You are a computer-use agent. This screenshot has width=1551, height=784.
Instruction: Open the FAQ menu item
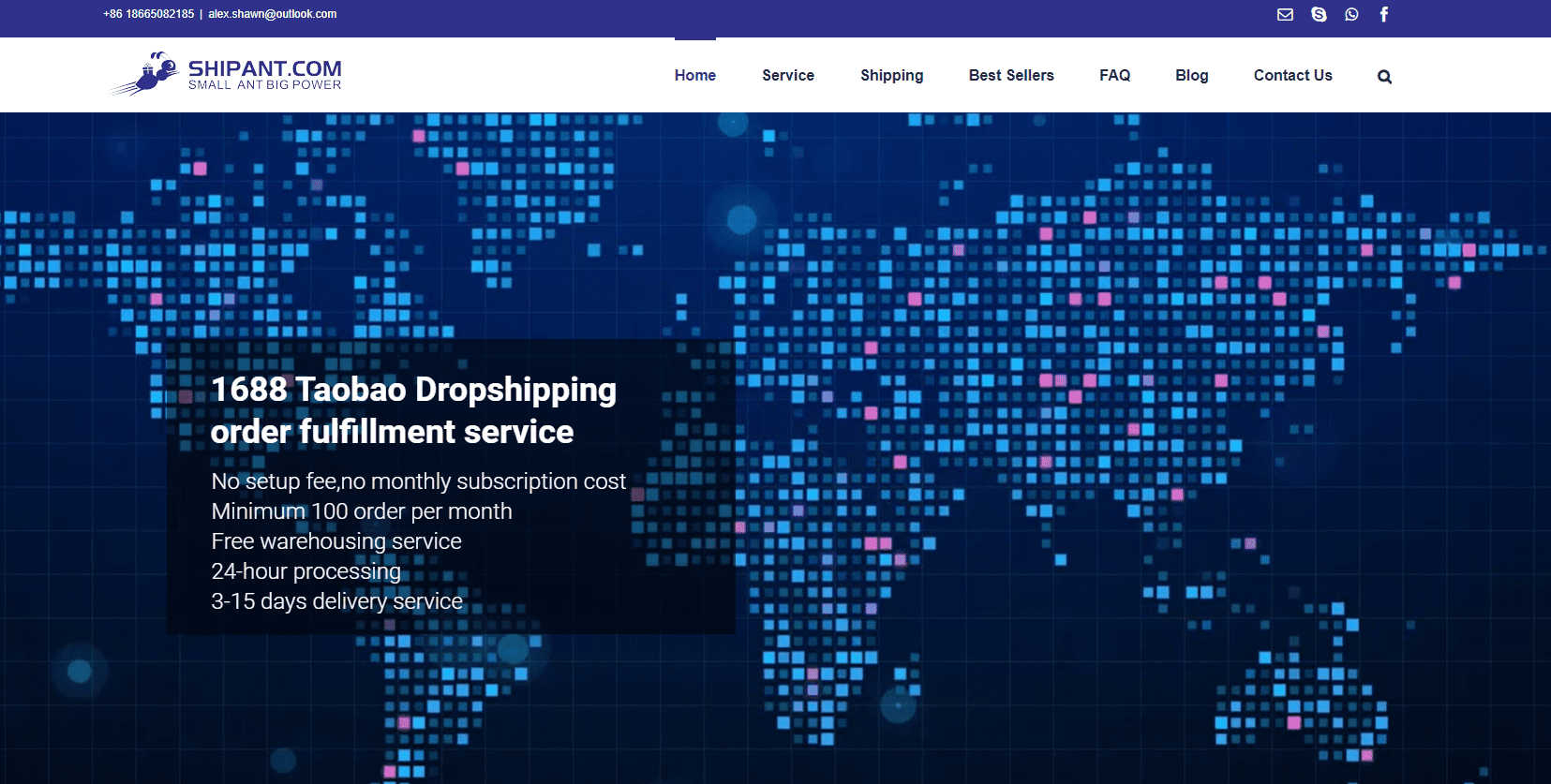pos(1115,75)
